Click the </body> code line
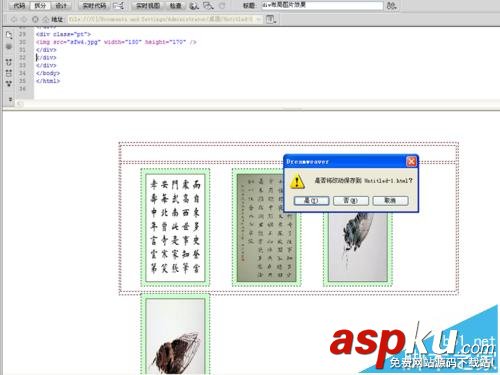The width and height of the screenshot is (500, 375). (x=48, y=73)
